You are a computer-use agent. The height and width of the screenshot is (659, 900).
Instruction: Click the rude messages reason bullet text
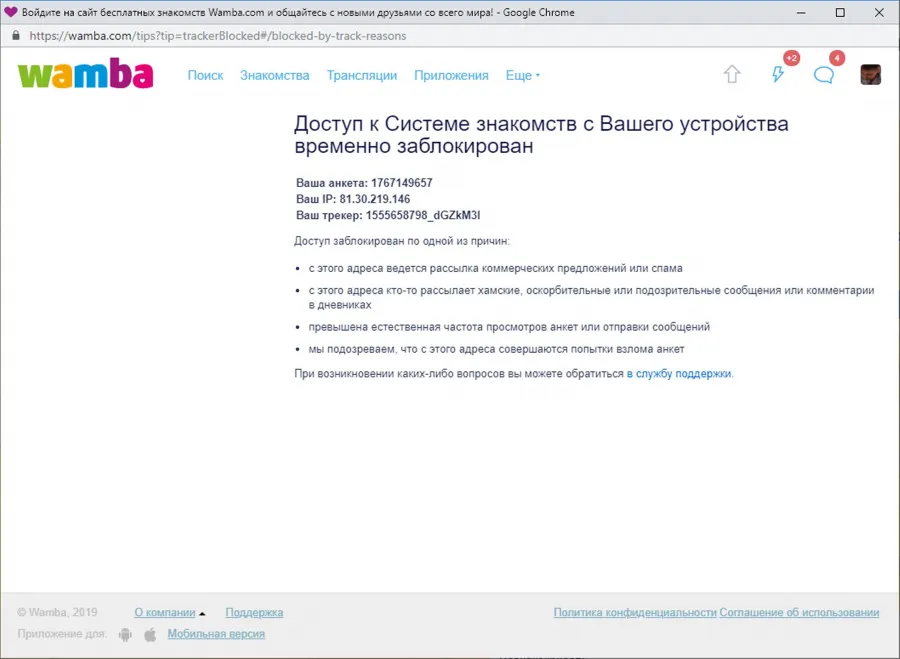click(592, 297)
